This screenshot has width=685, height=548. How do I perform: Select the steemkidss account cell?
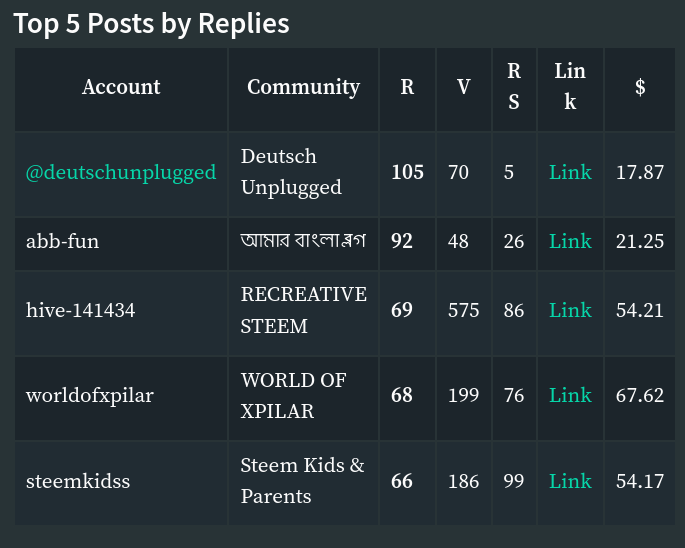[x=78, y=481]
